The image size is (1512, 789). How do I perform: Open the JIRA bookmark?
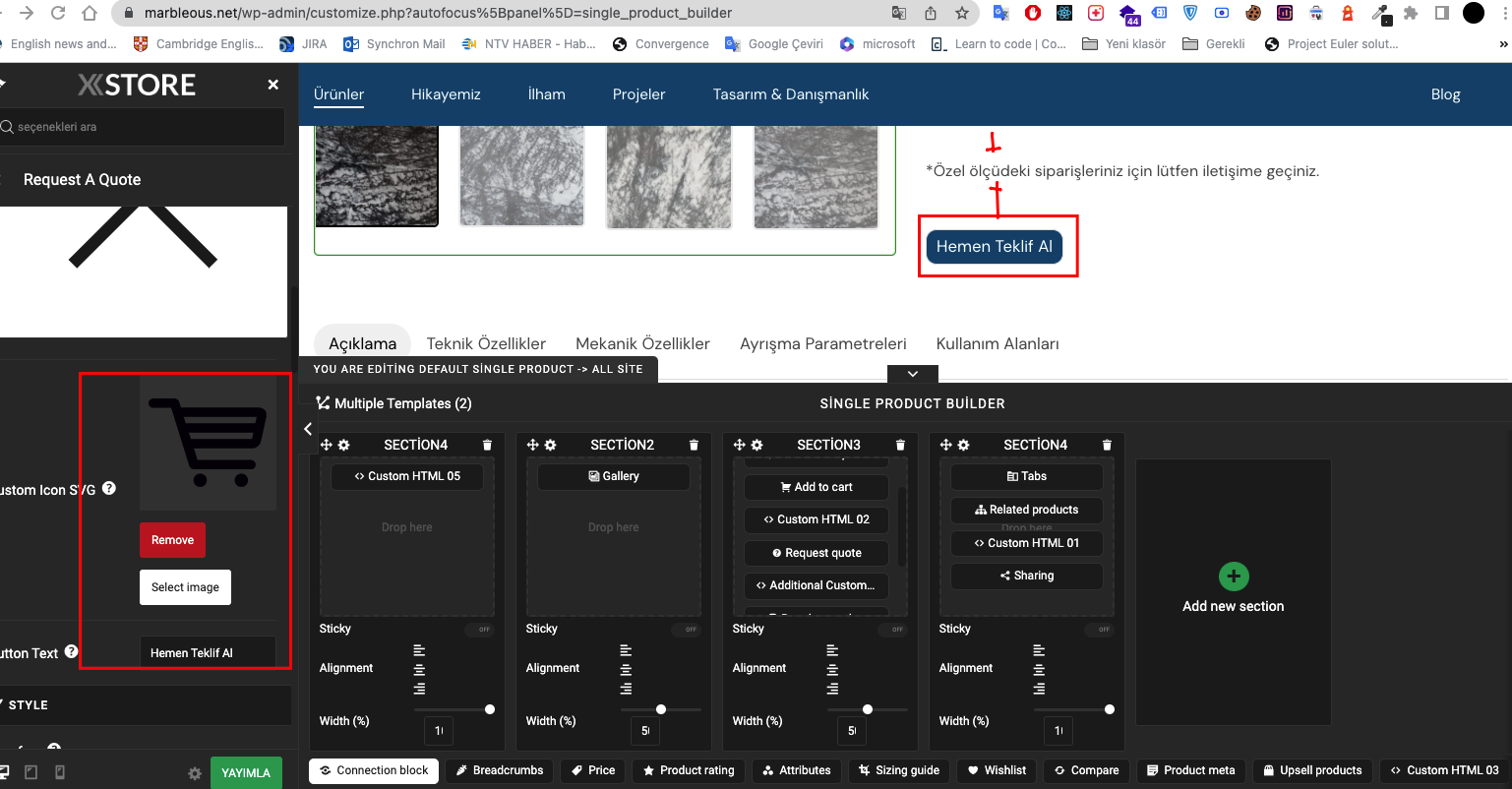[304, 44]
